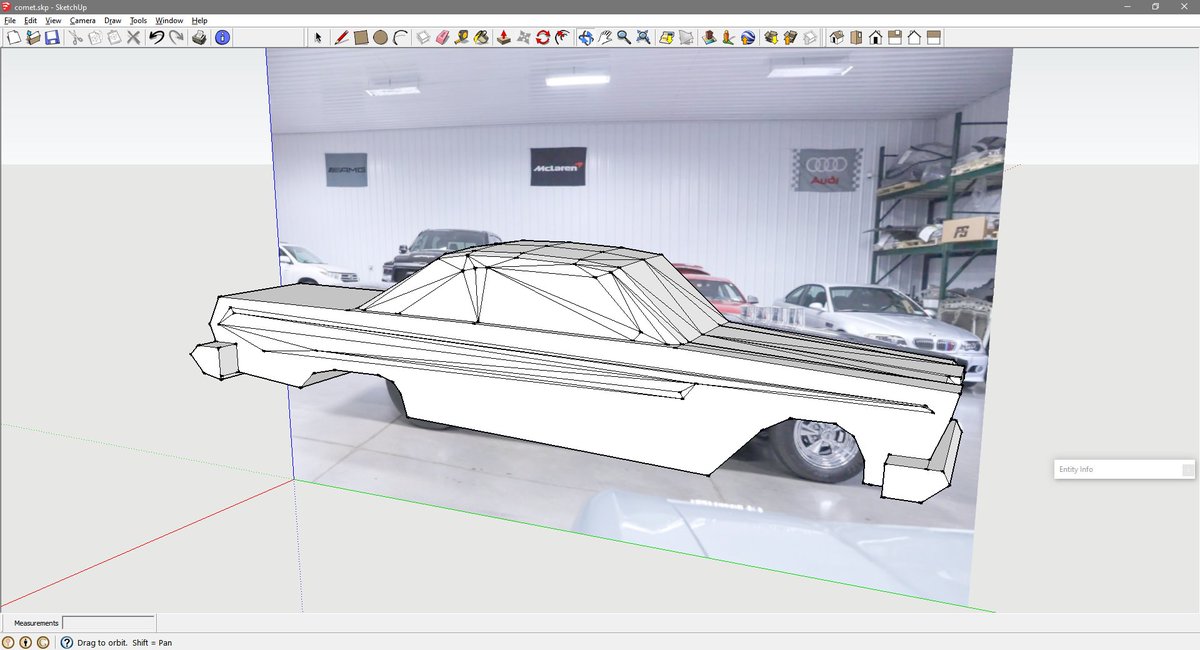Select the Move tool
The width and height of the screenshot is (1200, 650).
click(523, 38)
